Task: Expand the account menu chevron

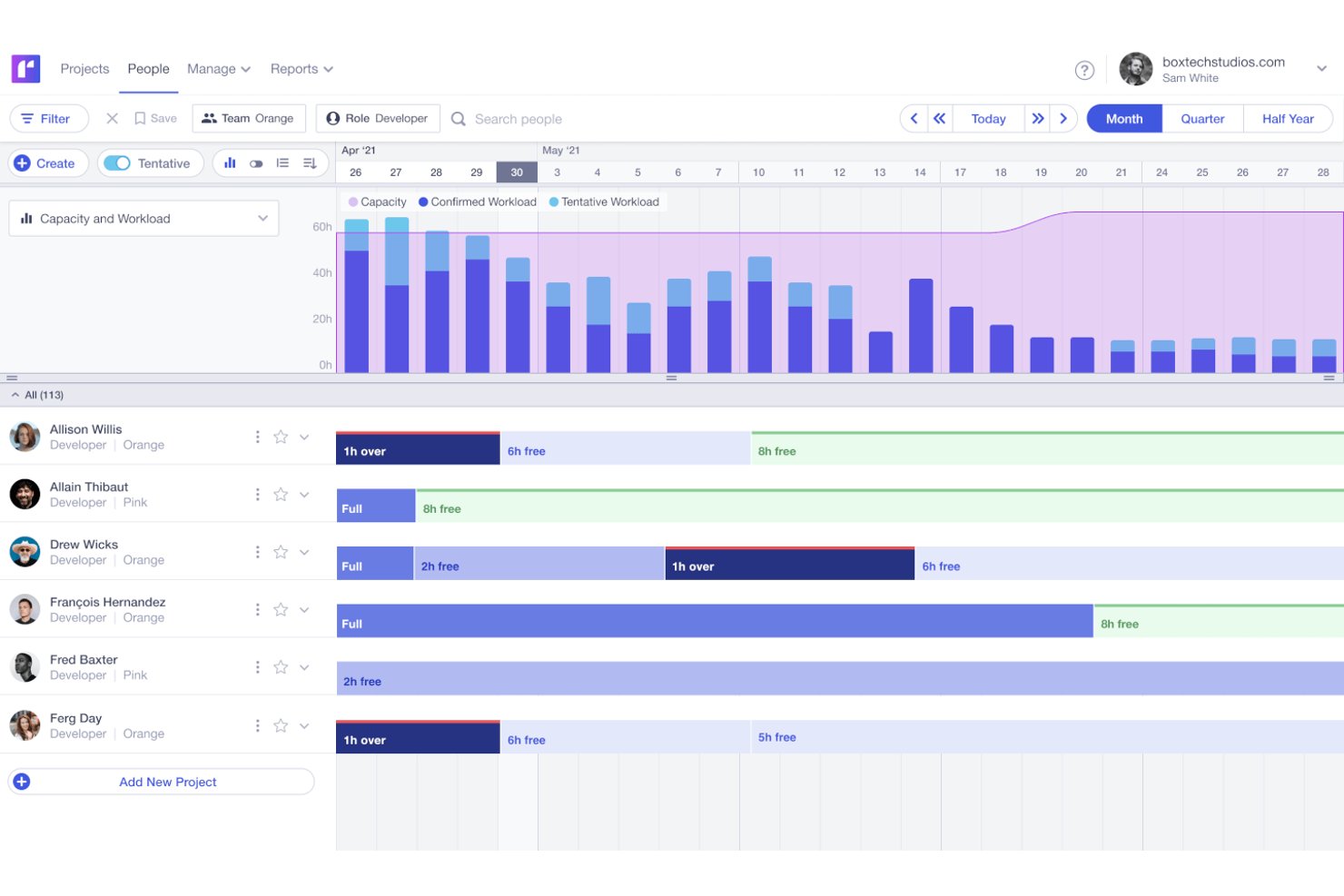Action: coord(1321,69)
